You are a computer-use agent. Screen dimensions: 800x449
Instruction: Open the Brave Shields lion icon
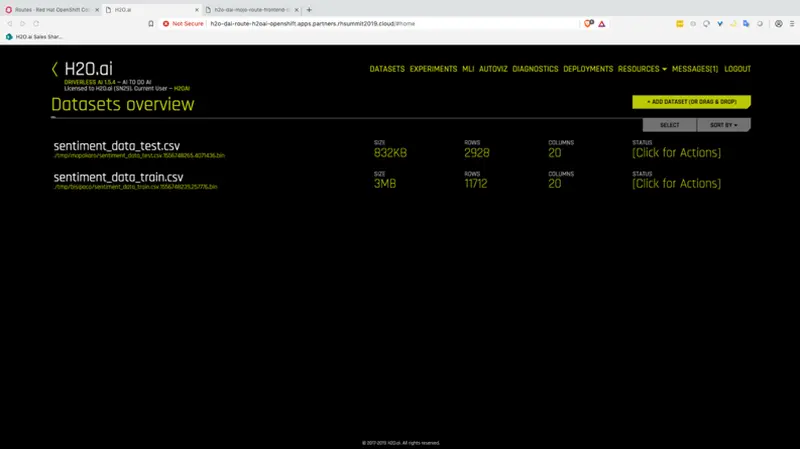[588, 23]
